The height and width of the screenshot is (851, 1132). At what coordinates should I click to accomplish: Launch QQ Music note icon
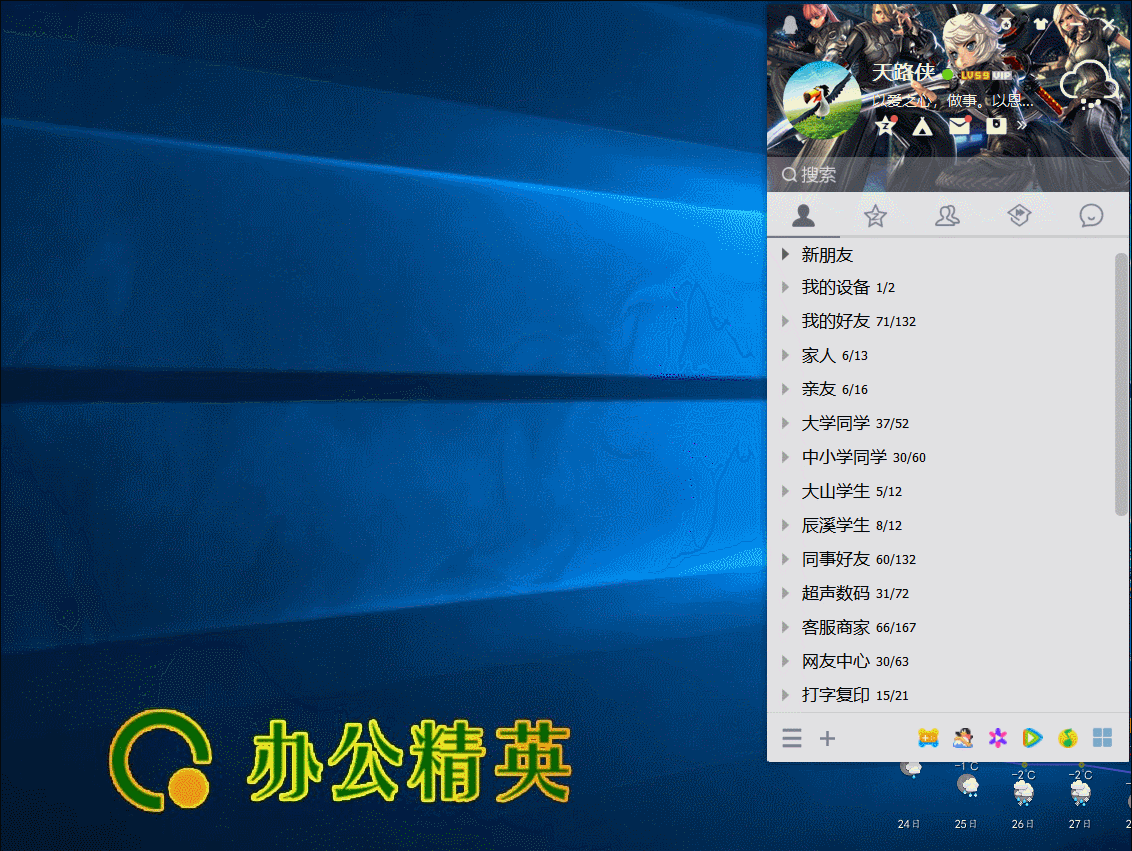pos(1067,738)
